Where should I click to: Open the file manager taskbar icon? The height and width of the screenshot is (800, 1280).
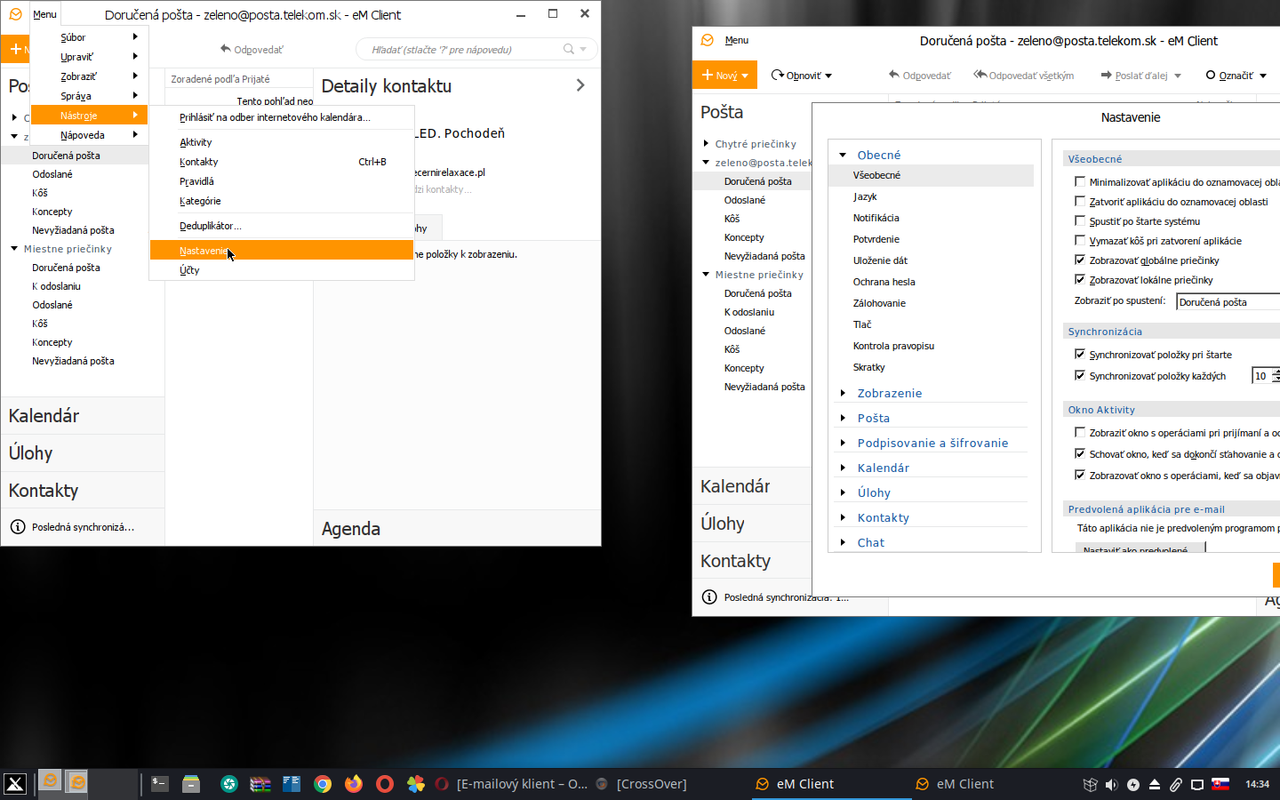[x=192, y=784]
